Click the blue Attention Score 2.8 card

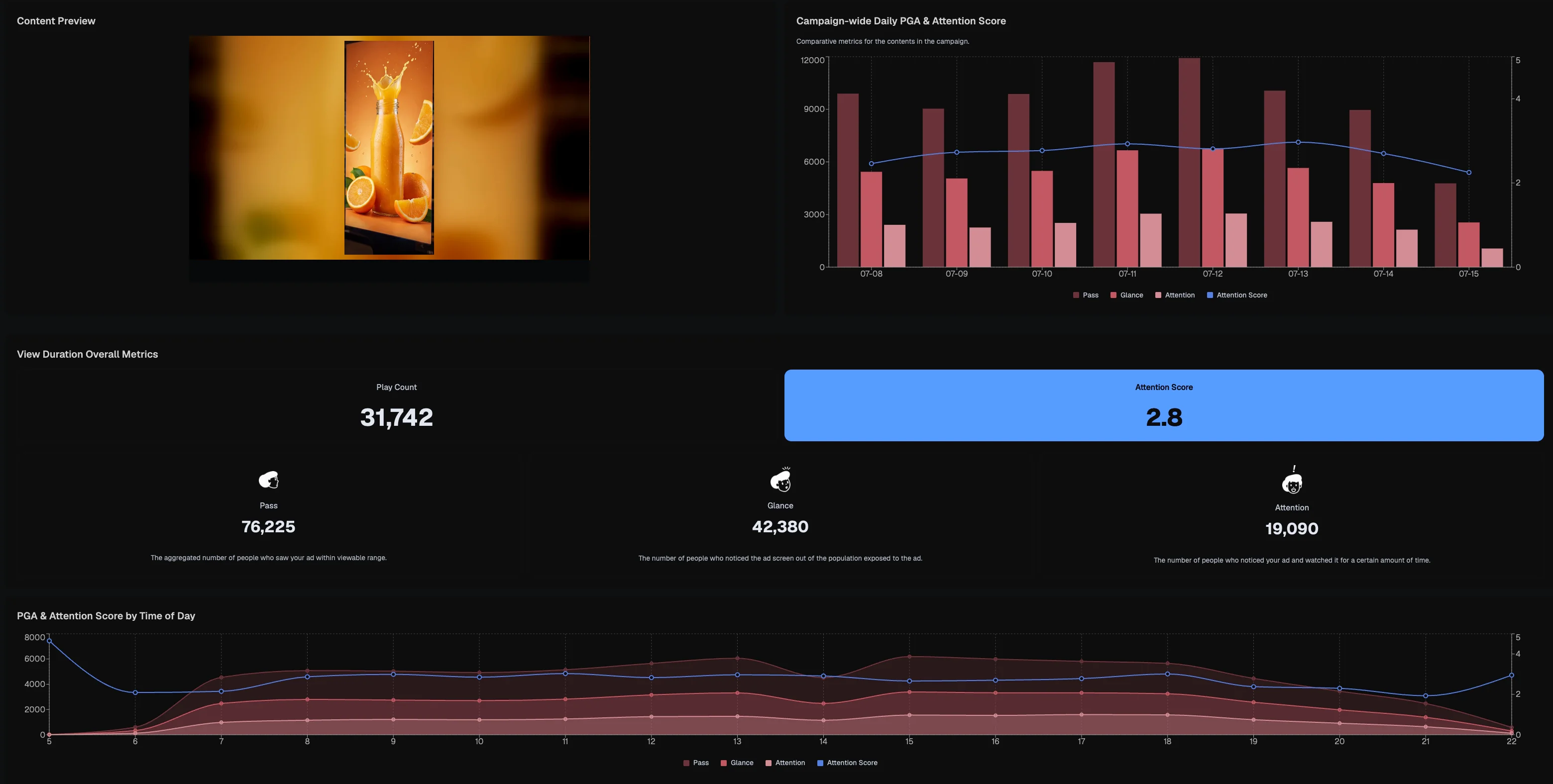click(1164, 405)
